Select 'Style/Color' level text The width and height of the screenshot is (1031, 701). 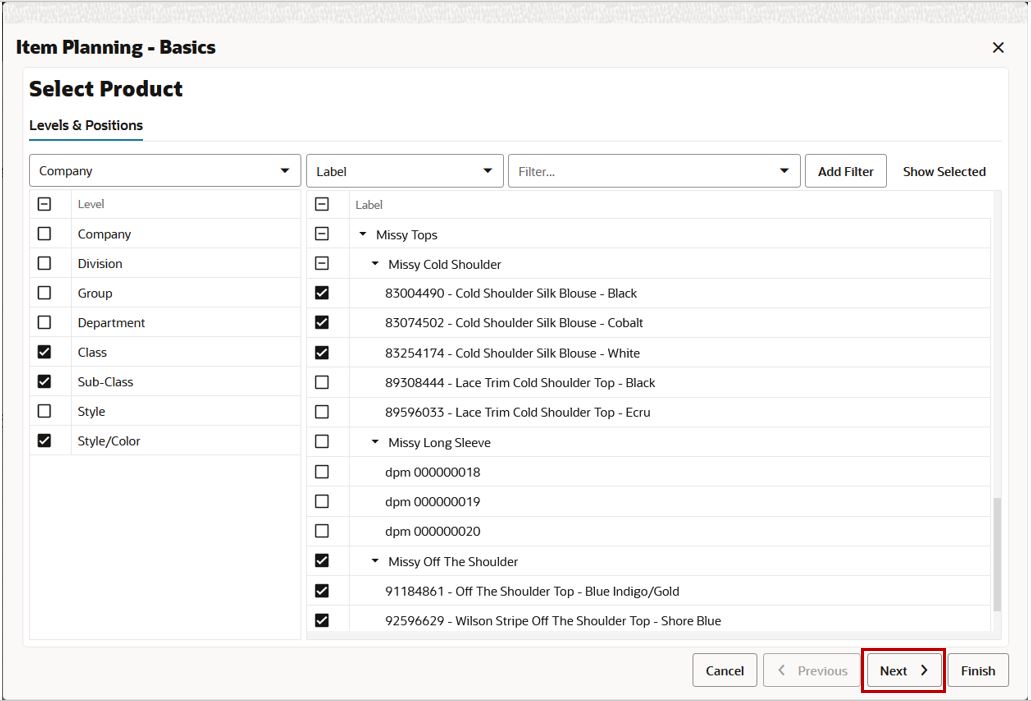(x=108, y=441)
